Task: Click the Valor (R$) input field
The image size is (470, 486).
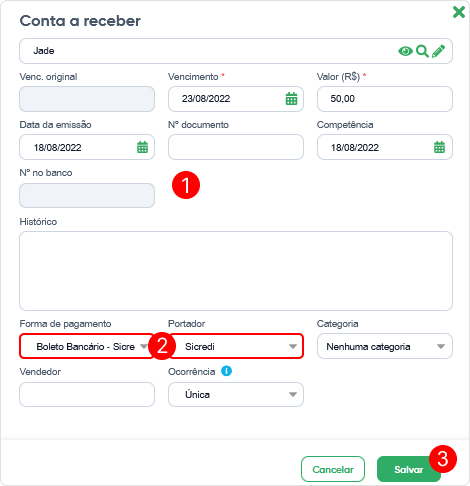Action: pos(385,99)
